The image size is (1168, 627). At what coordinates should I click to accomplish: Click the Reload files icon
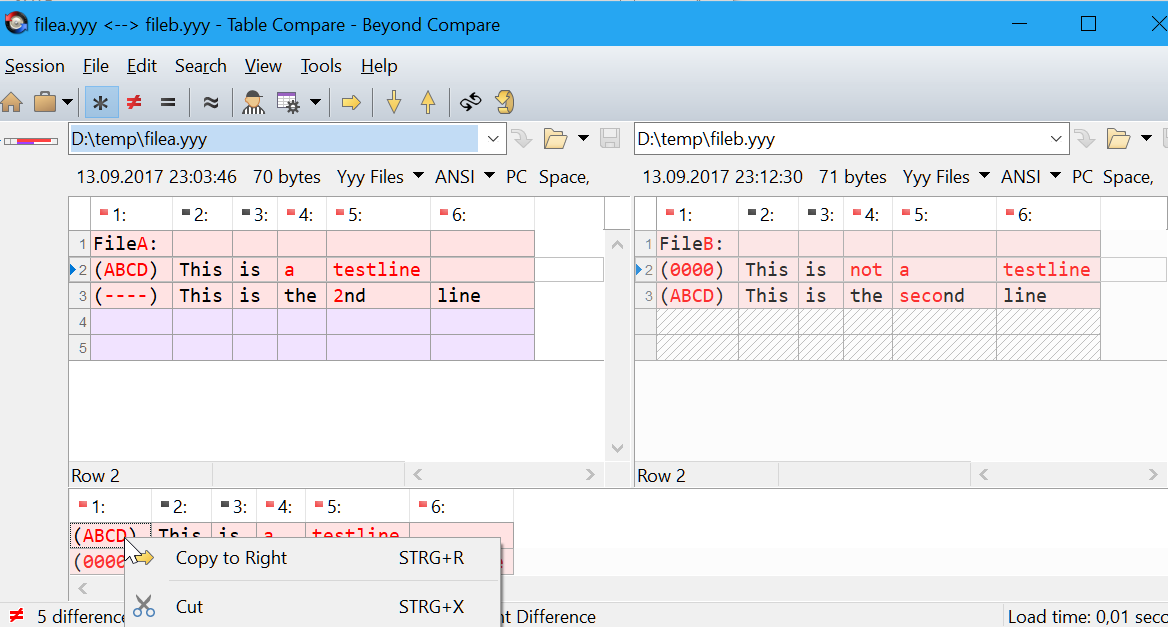click(505, 102)
